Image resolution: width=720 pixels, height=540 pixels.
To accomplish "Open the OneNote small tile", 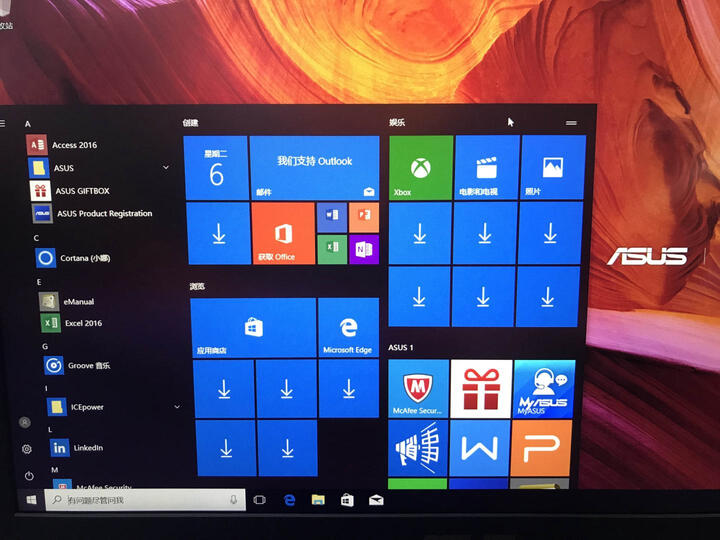I will tap(364, 248).
